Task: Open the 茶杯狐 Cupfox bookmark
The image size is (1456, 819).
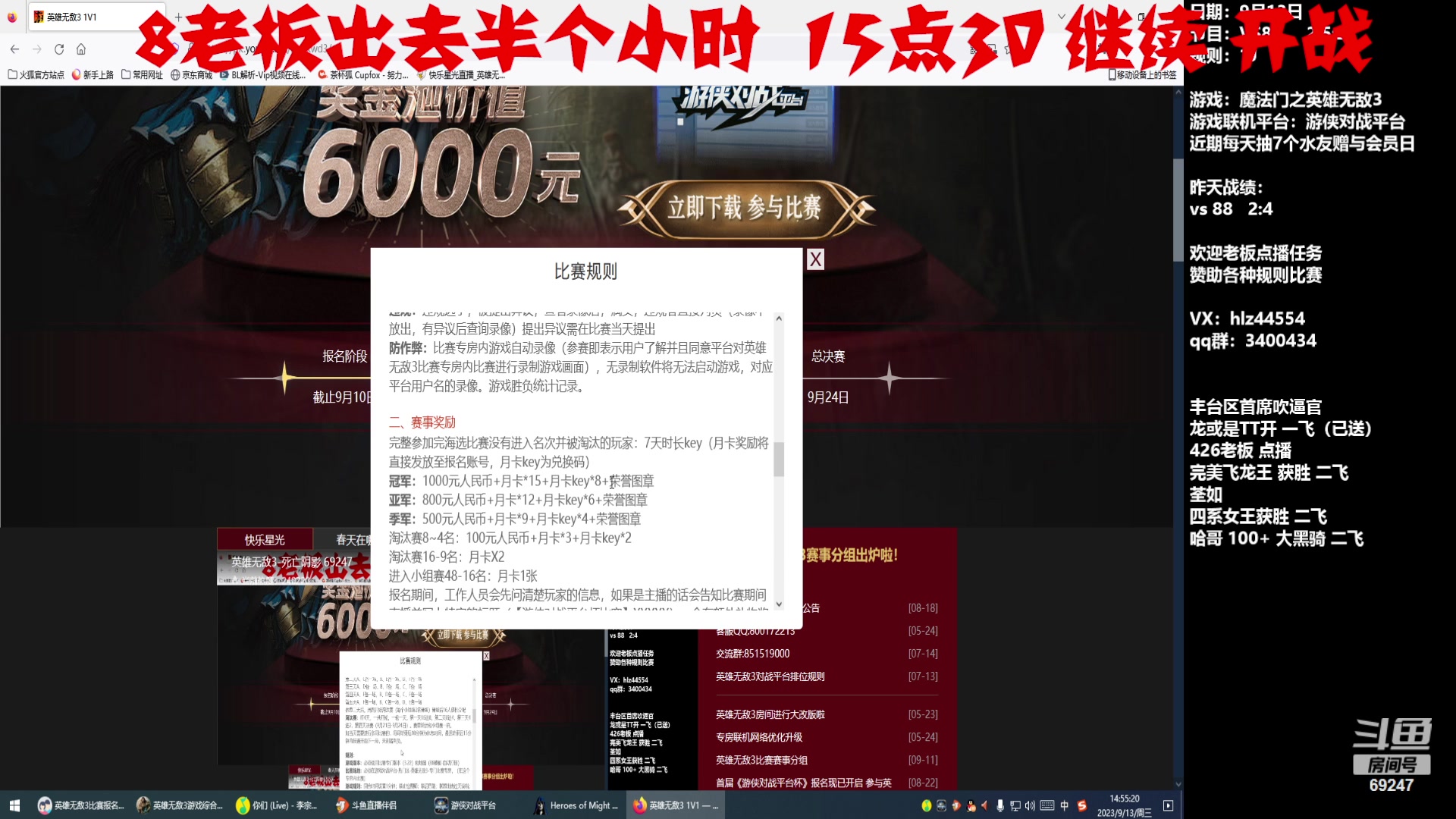Action: point(362,74)
